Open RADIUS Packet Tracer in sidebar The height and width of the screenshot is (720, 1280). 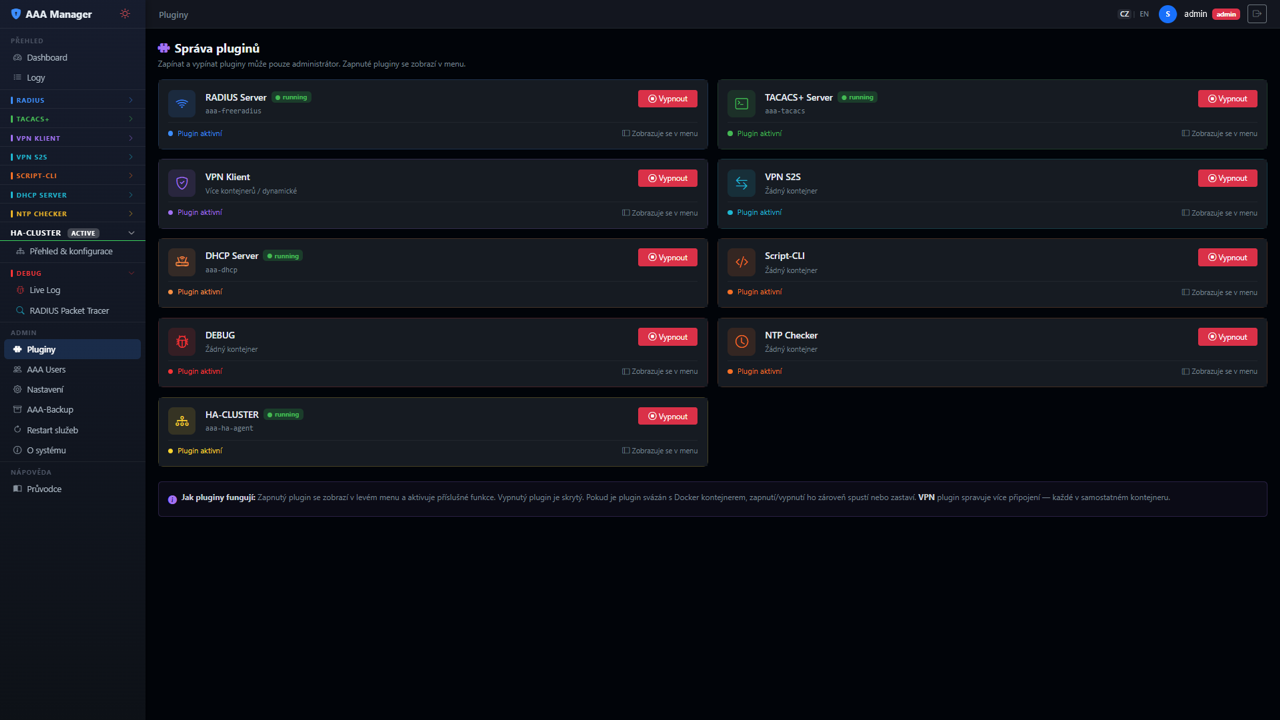pyautogui.click(x=68, y=311)
